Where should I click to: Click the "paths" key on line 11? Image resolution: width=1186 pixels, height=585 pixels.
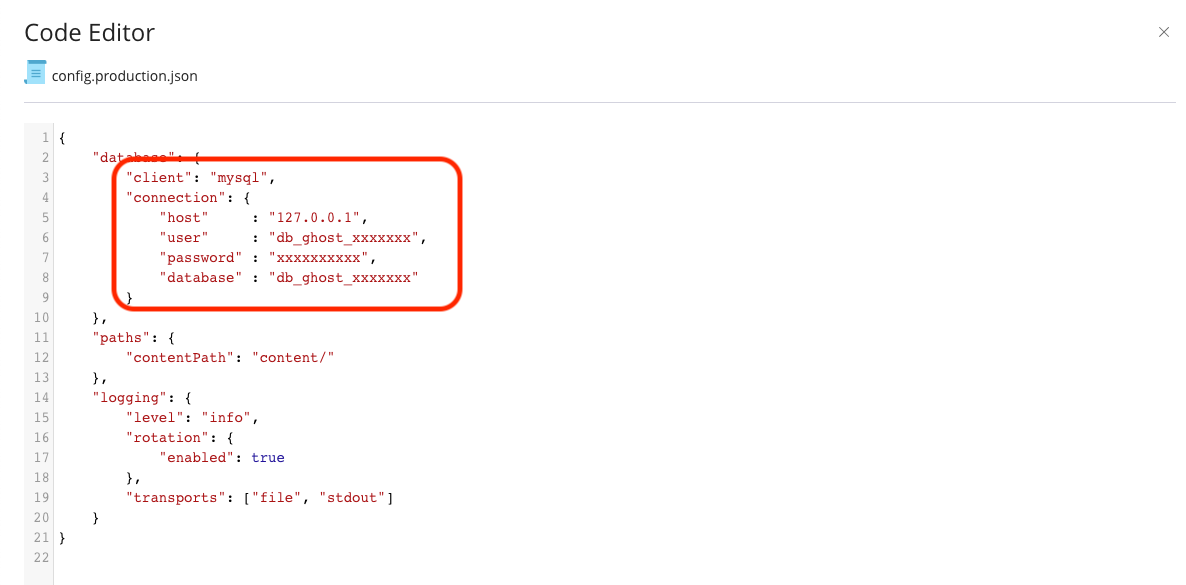click(x=117, y=338)
